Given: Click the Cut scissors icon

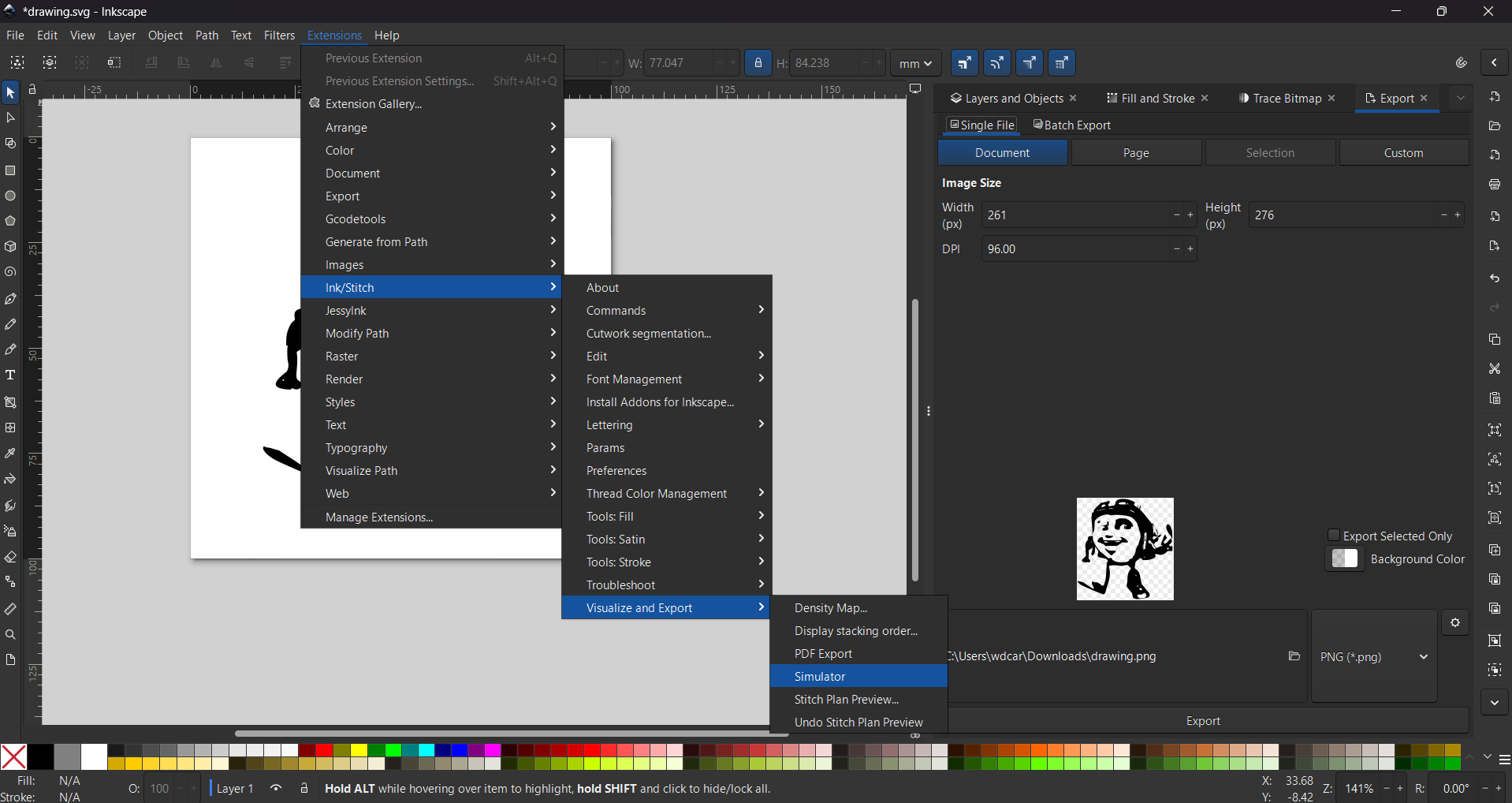Looking at the screenshot, I should coord(1495,368).
